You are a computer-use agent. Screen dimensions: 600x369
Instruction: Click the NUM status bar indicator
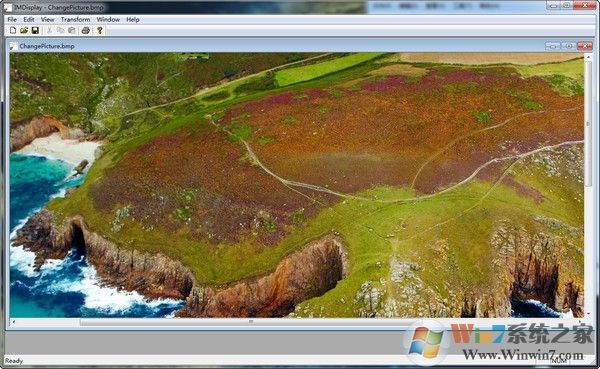click(x=559, y=361)
